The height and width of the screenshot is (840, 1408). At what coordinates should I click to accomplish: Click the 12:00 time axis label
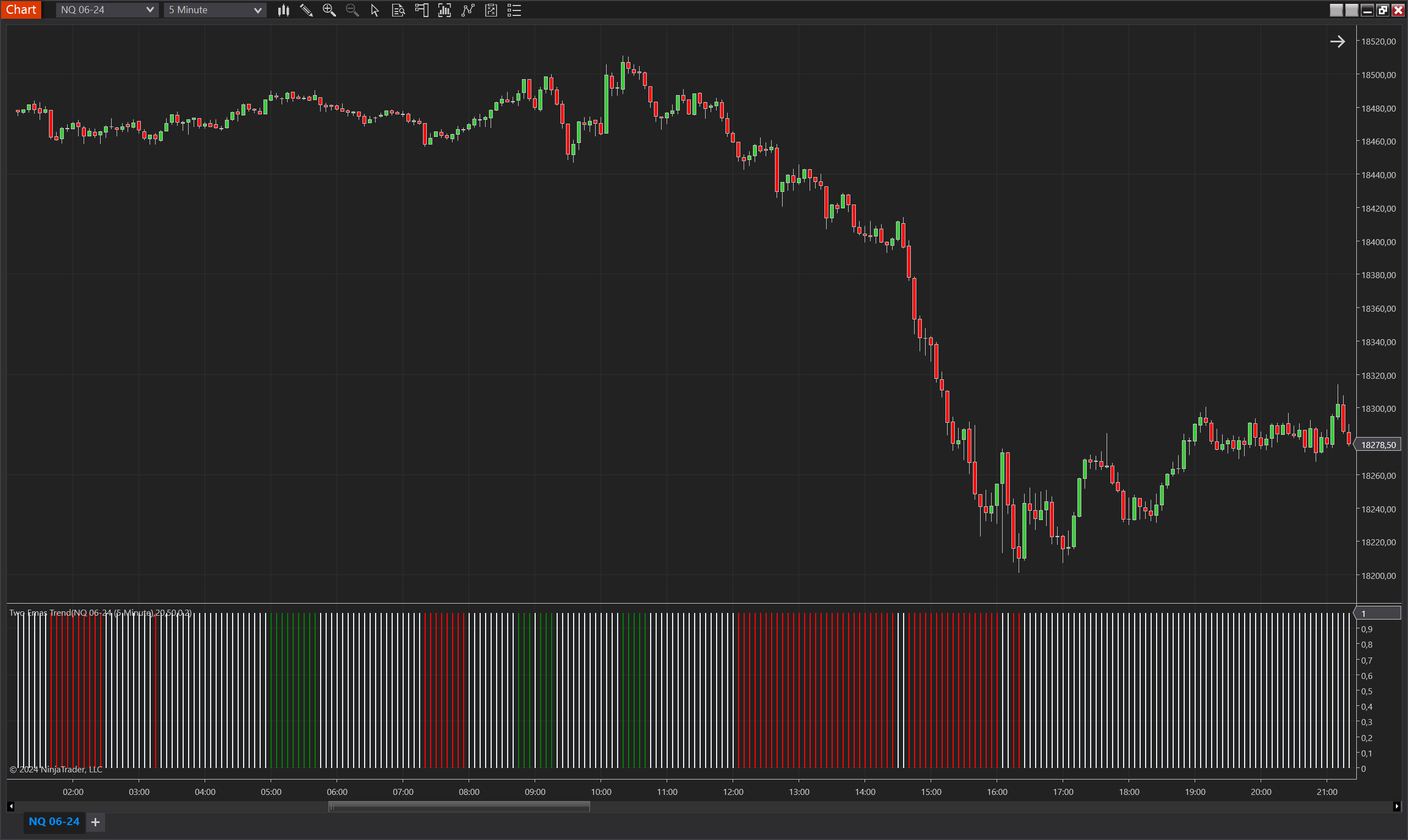pyautogui.click(x=733, y=792)
